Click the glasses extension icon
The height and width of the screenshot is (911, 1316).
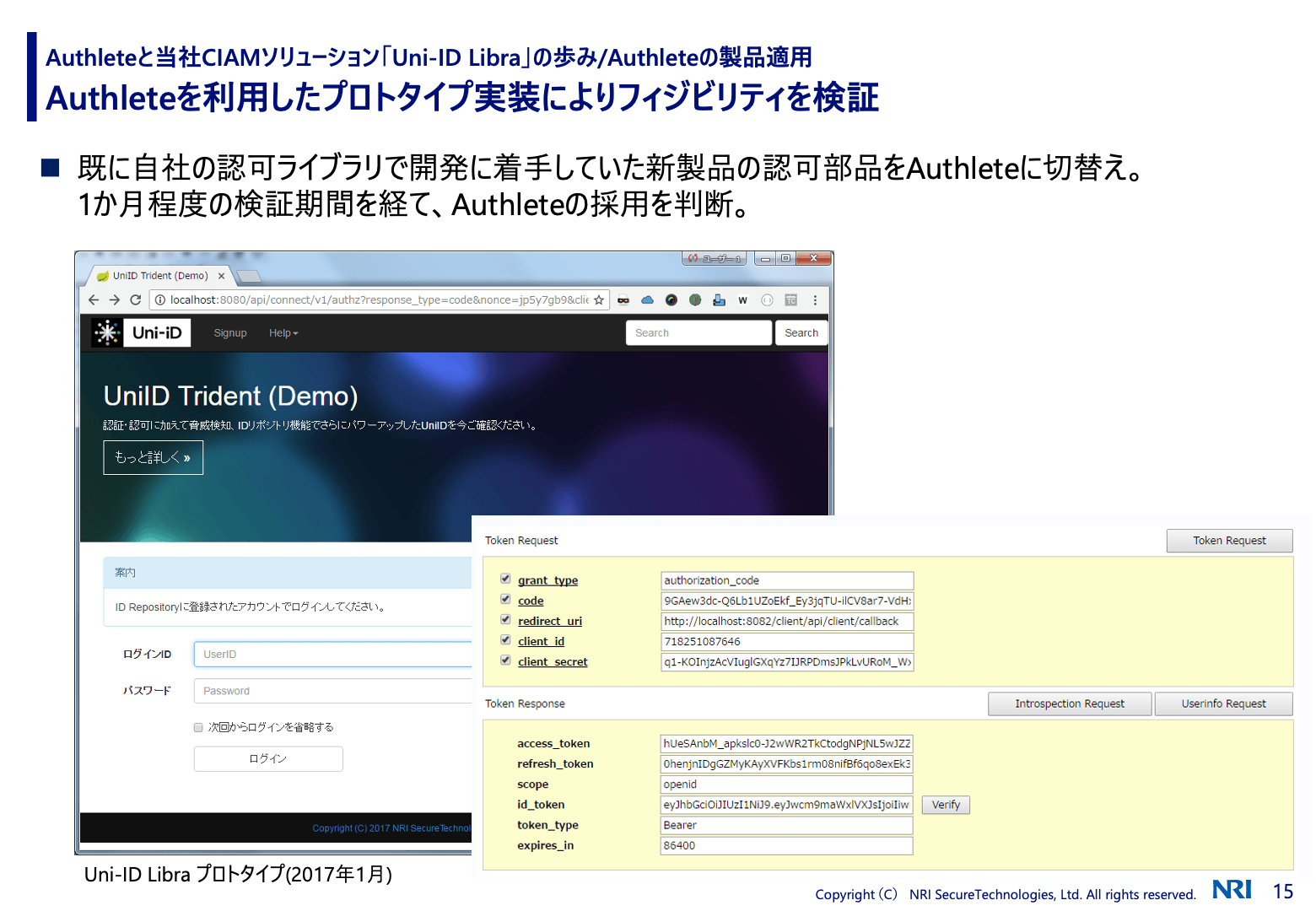pos(623,300)
